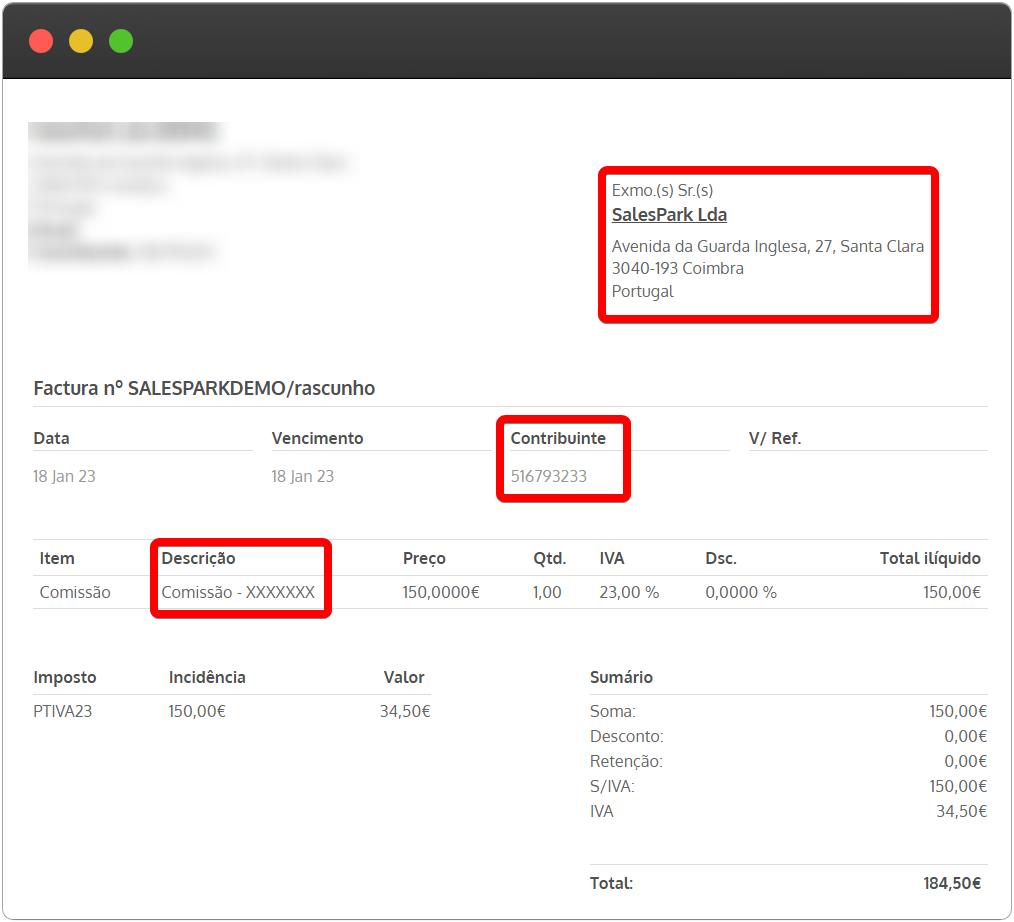Open the SalesPark Lda customer link
This screenshot has width=1014, height=922.
click(x=669, y=215)
